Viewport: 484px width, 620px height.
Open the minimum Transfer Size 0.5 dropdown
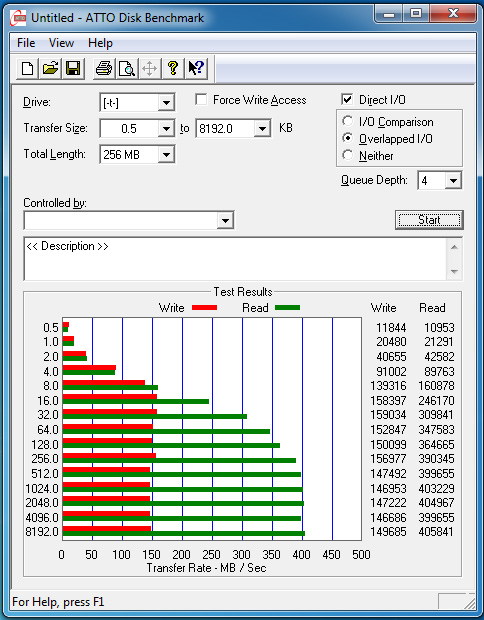166,129
